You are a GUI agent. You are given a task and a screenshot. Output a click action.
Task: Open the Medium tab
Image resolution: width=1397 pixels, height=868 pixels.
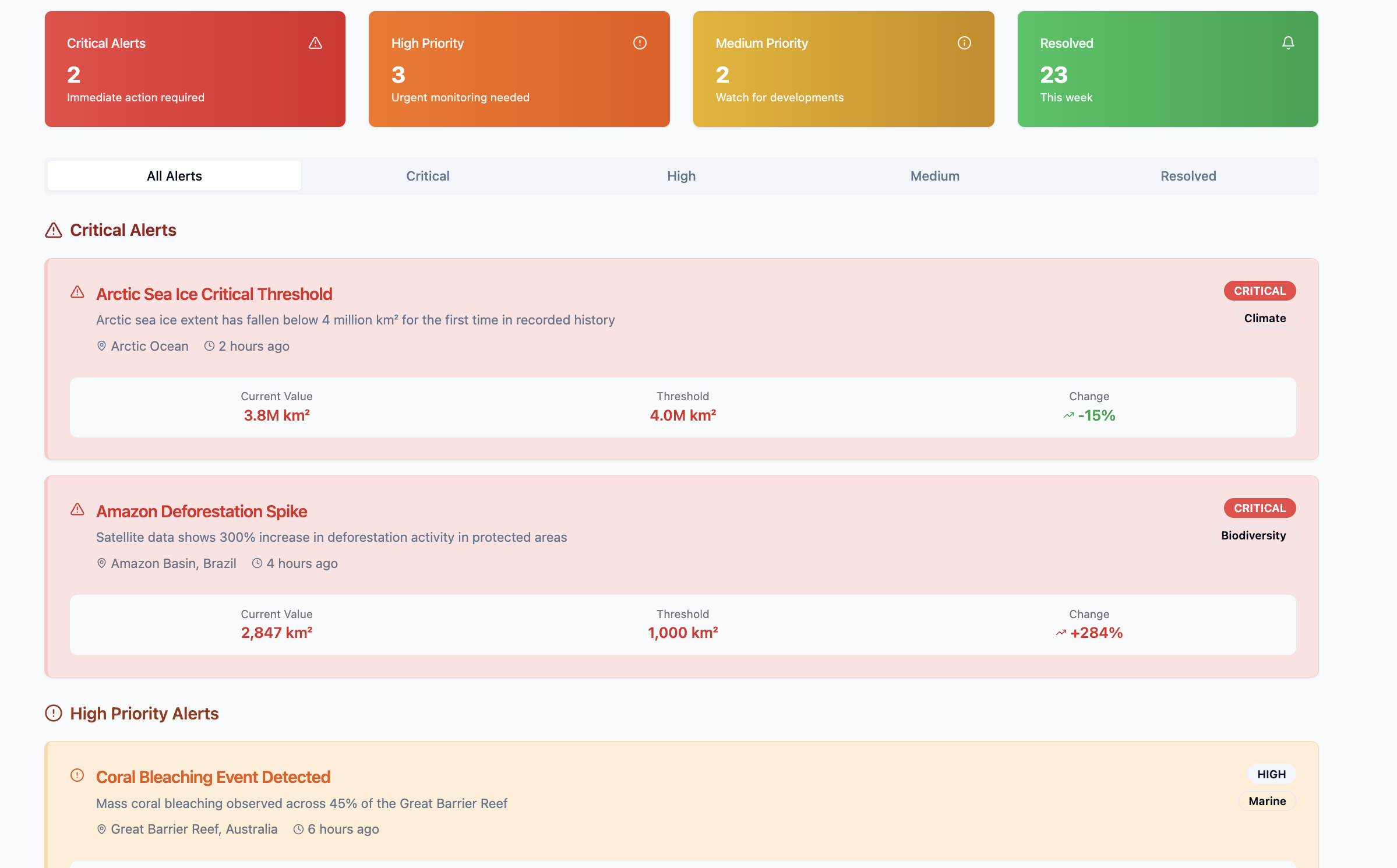pyautogui.click(x=934, y=176)
